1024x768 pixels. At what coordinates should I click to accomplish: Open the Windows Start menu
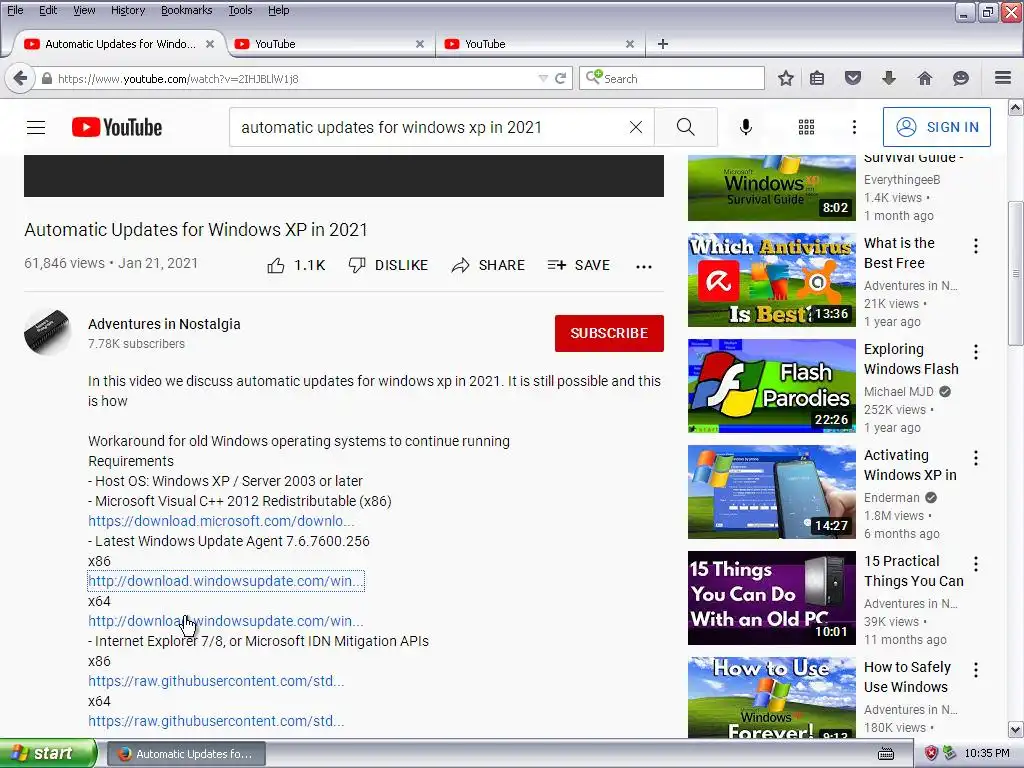coord(48,753)
